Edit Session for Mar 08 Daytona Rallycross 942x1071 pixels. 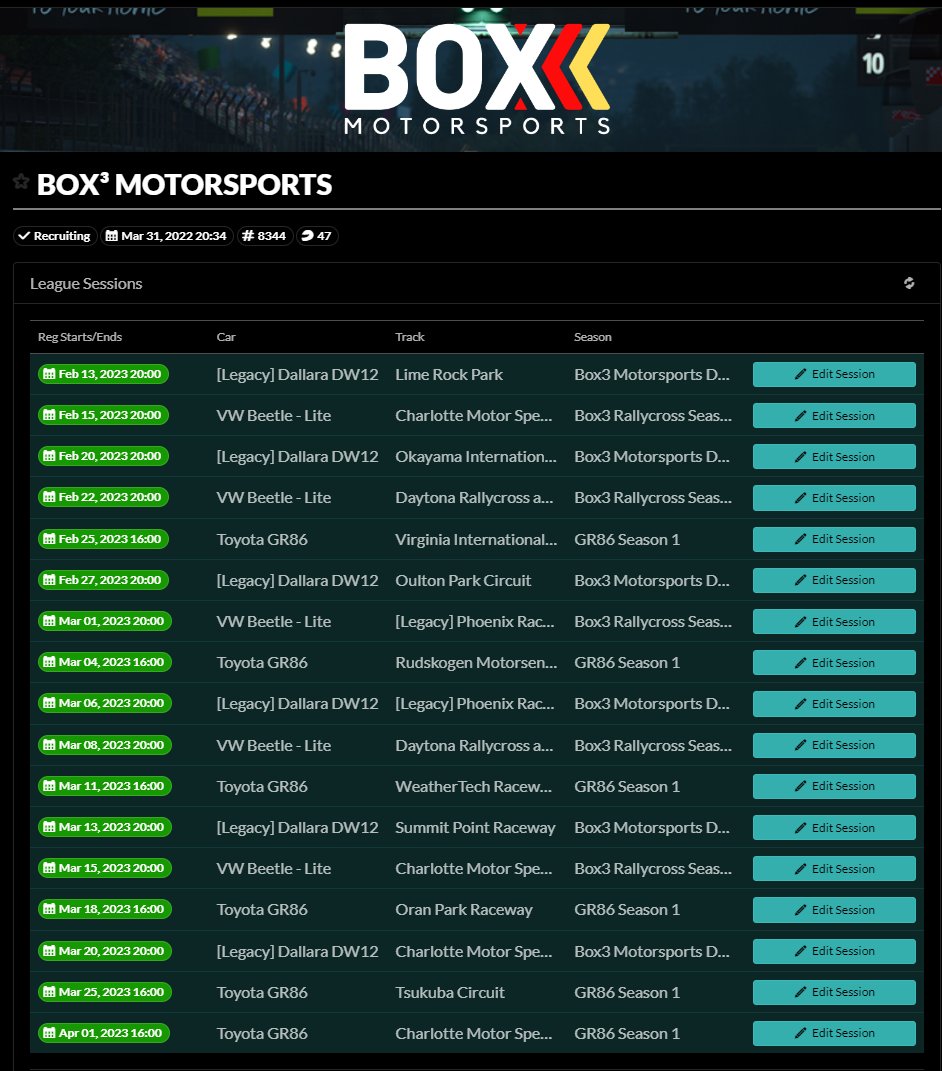pos(834,745)
